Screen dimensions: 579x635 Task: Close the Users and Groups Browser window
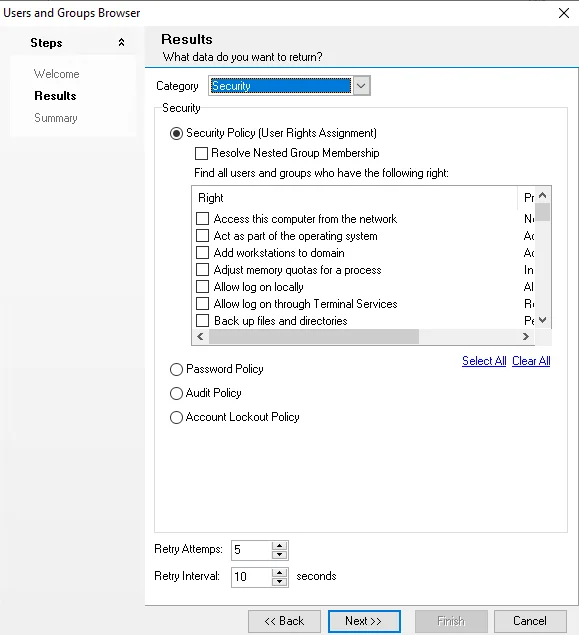point(564,13)
